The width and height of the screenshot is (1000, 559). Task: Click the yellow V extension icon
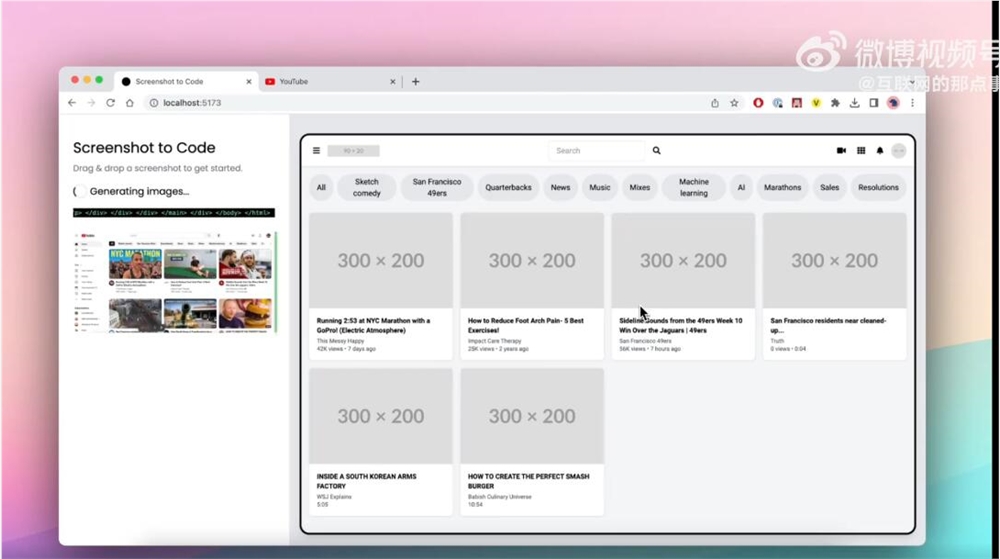(816, 103)
